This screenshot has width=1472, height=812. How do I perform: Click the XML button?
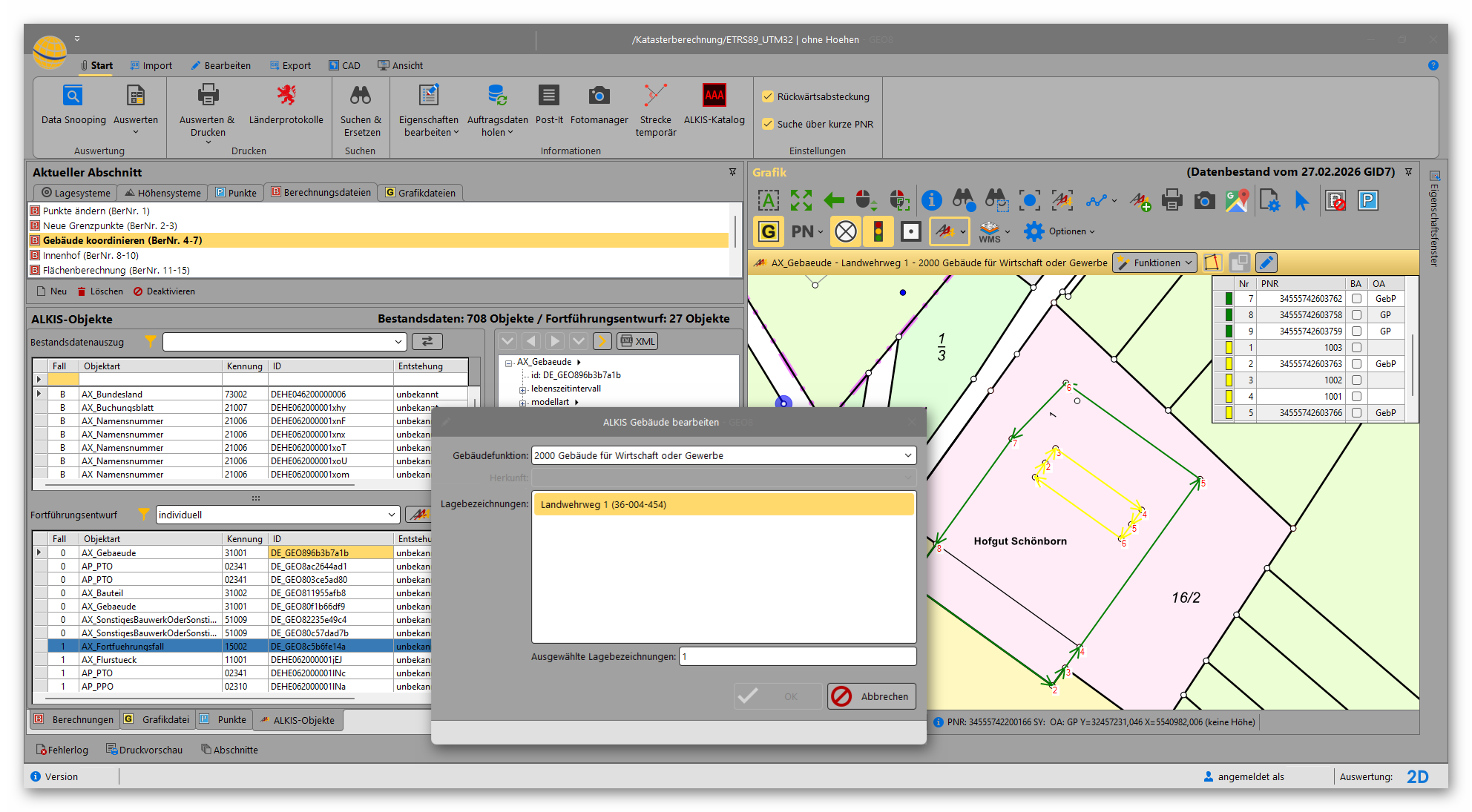point(637,341)
